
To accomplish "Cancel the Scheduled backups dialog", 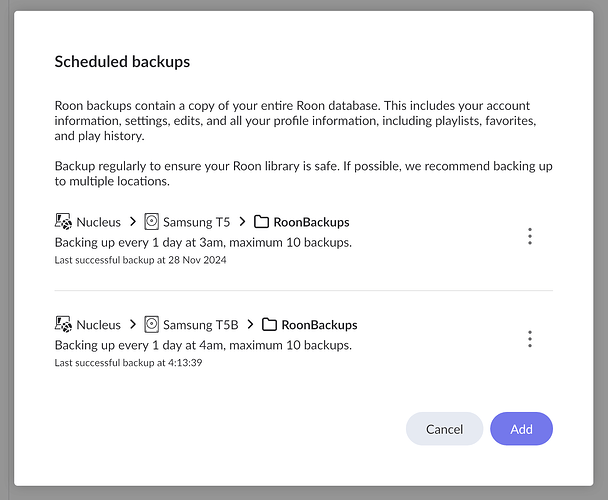I will pos(444,429).
